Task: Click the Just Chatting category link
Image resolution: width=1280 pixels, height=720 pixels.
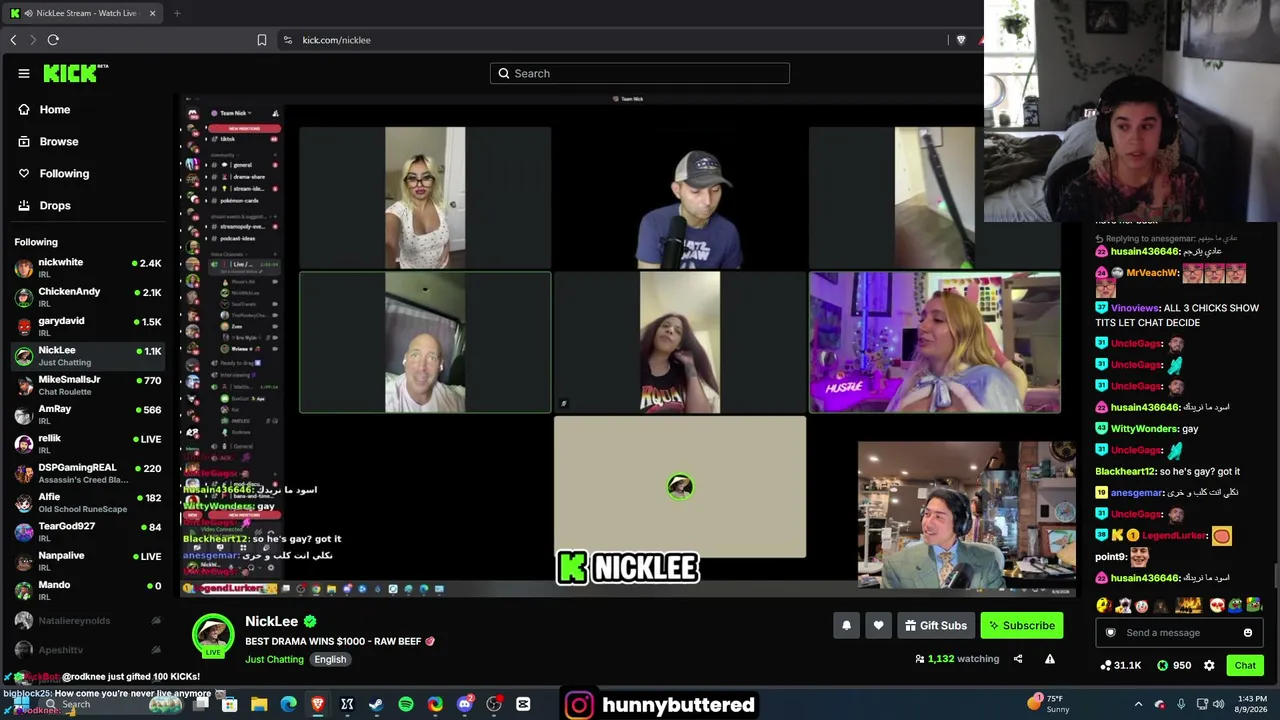Action: pyautogui.click(x=274, y=659)
